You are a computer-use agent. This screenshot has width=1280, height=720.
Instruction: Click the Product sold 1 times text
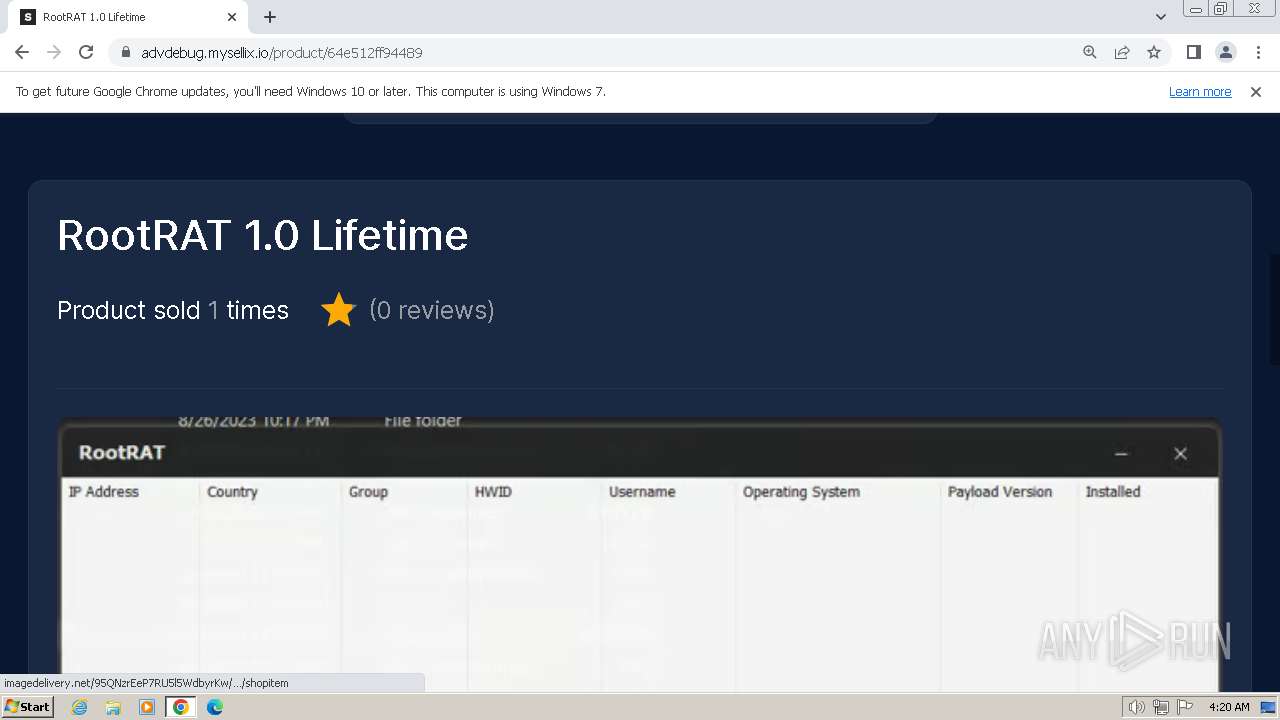173,310
